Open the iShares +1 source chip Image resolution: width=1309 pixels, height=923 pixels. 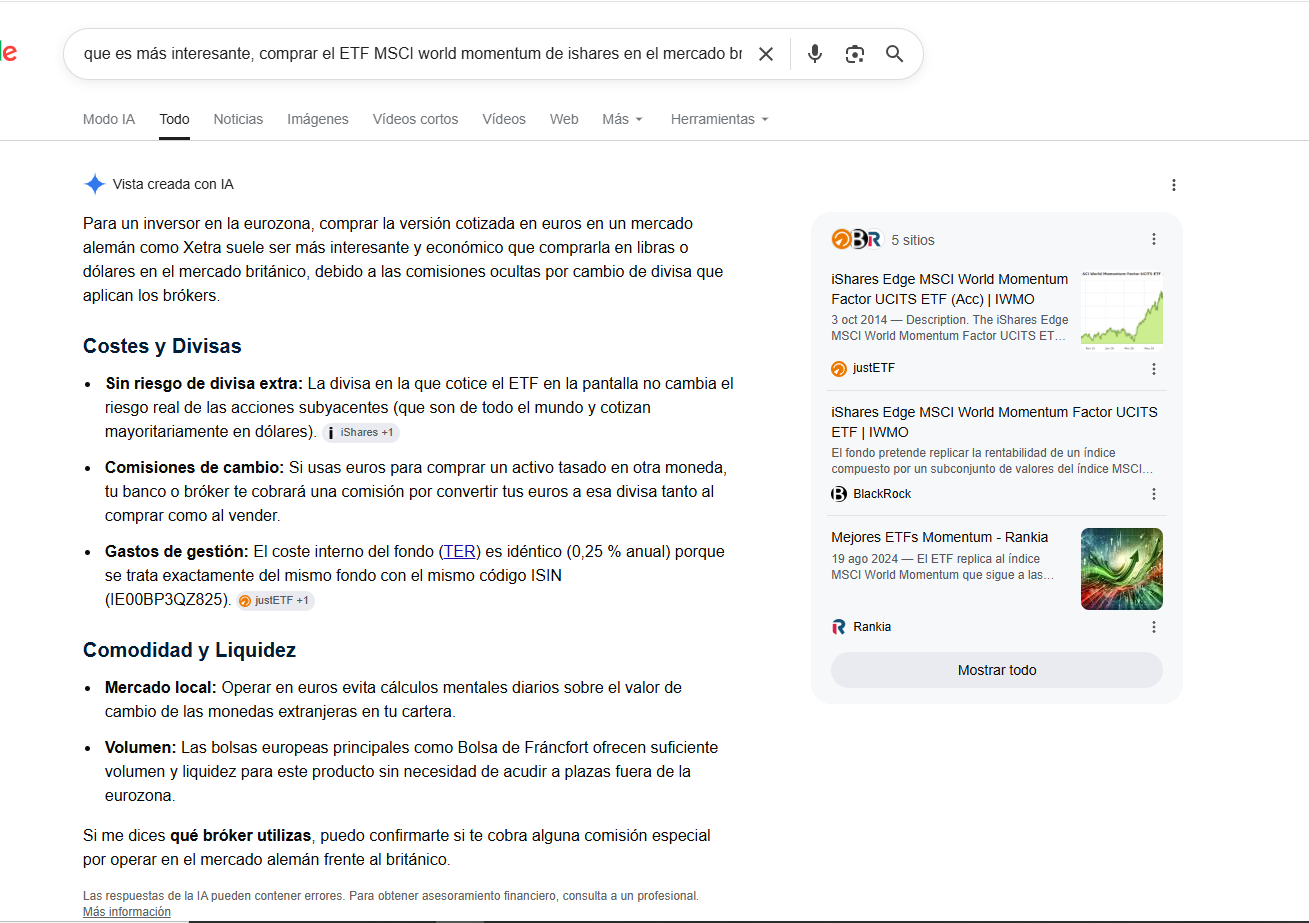[x=361, y=433]
